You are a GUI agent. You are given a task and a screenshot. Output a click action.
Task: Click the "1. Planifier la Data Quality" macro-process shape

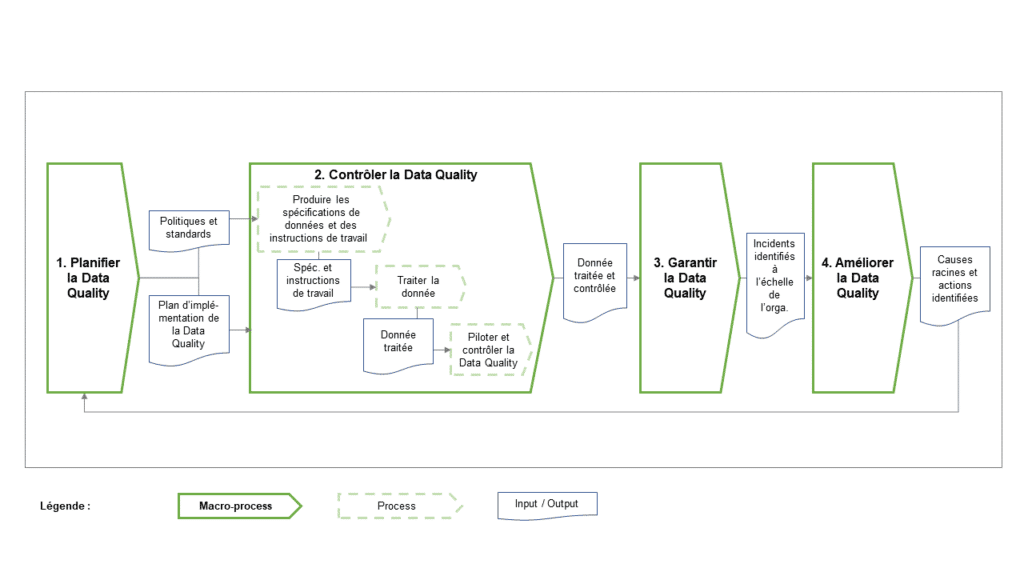pos(88,277)
